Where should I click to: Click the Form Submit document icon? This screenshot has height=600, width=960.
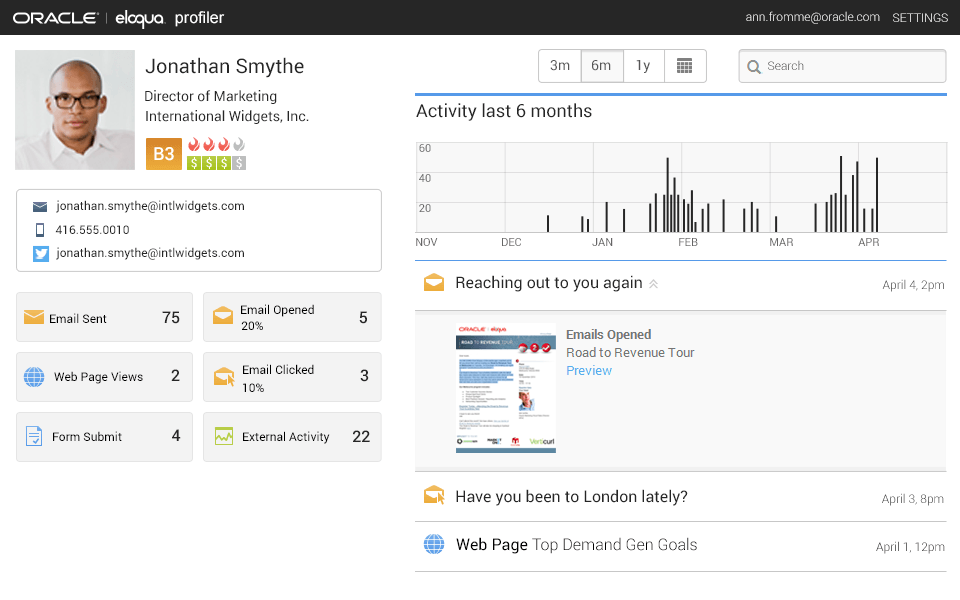click(34, 437)
